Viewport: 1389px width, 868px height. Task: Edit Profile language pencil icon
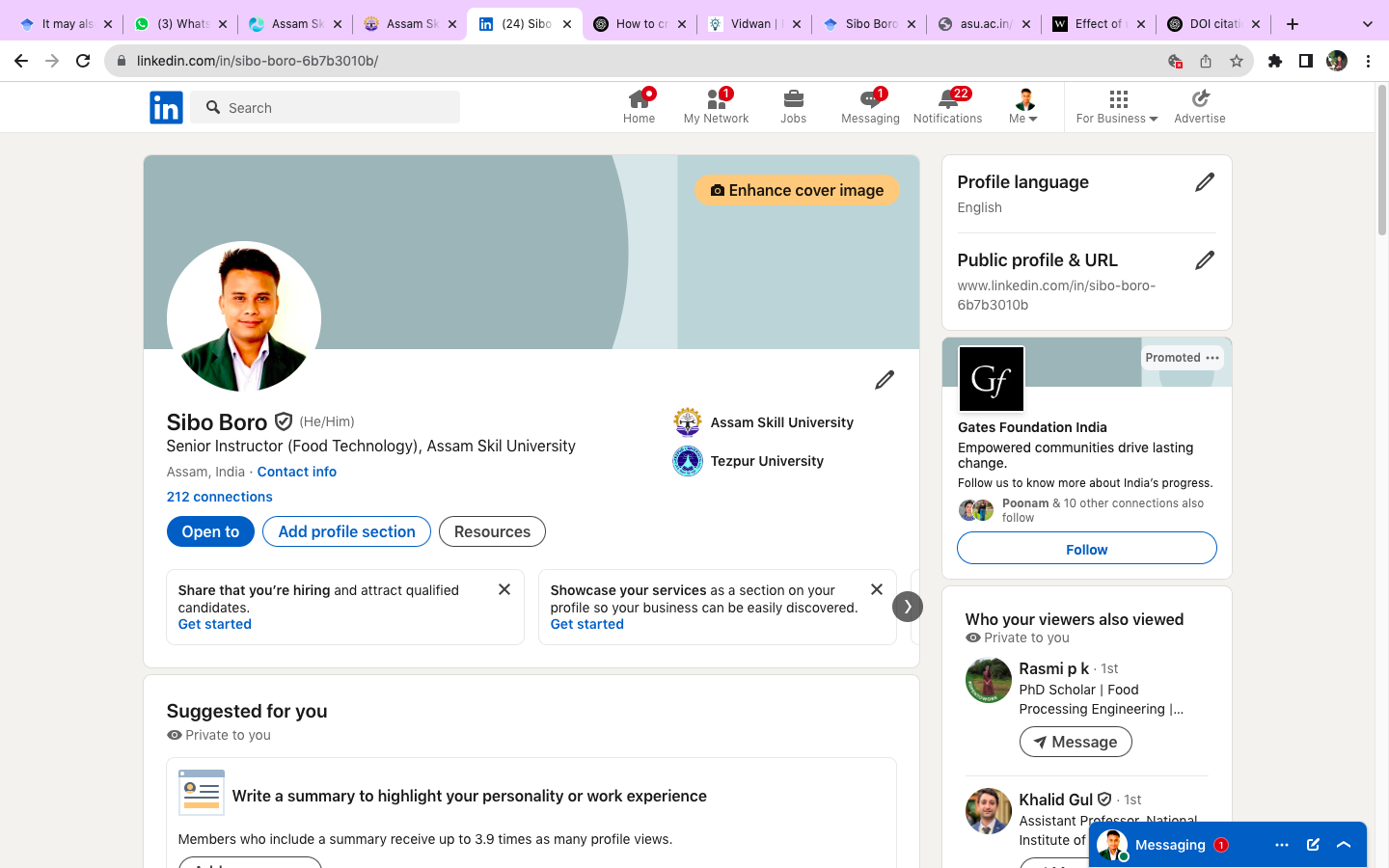click(1204, 182)
